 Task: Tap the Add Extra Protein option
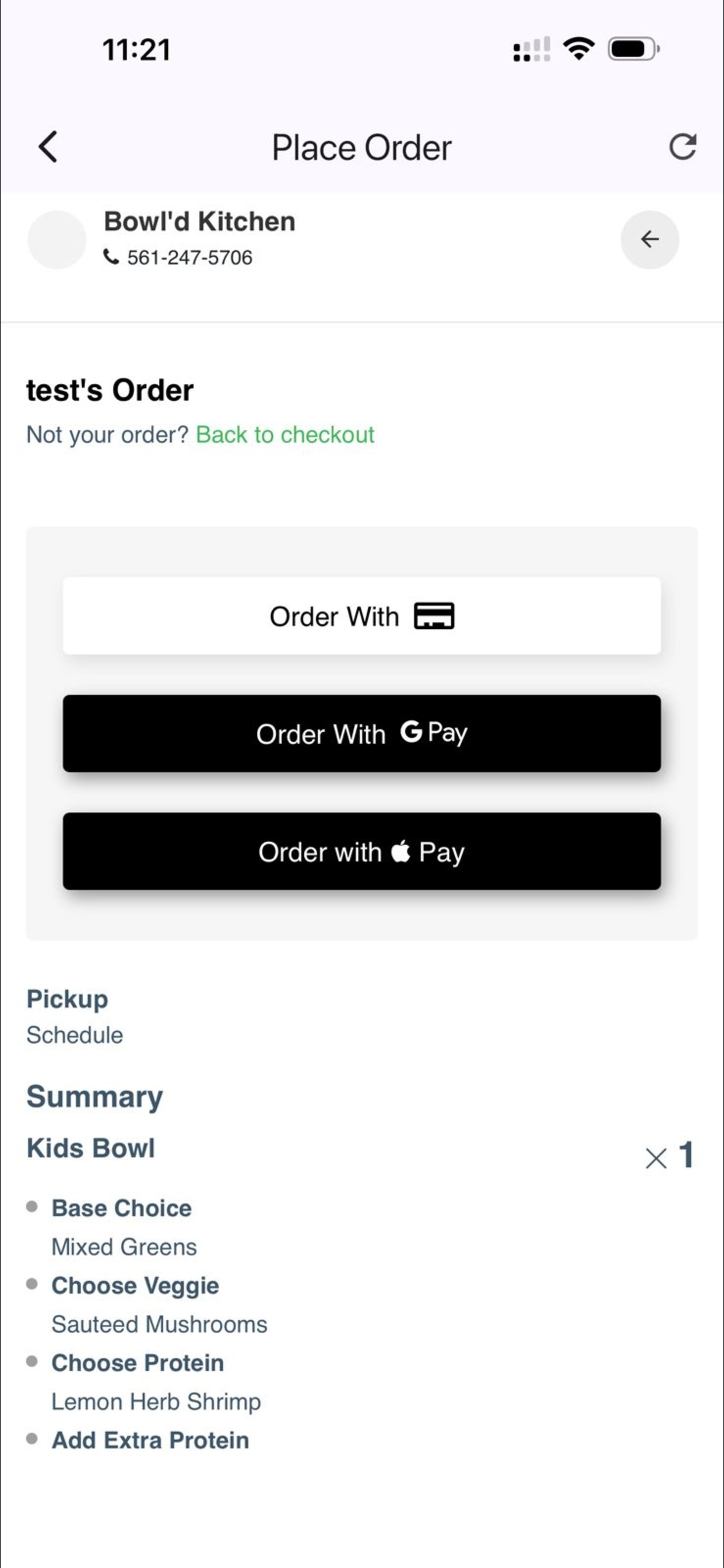pos(150,1440)
